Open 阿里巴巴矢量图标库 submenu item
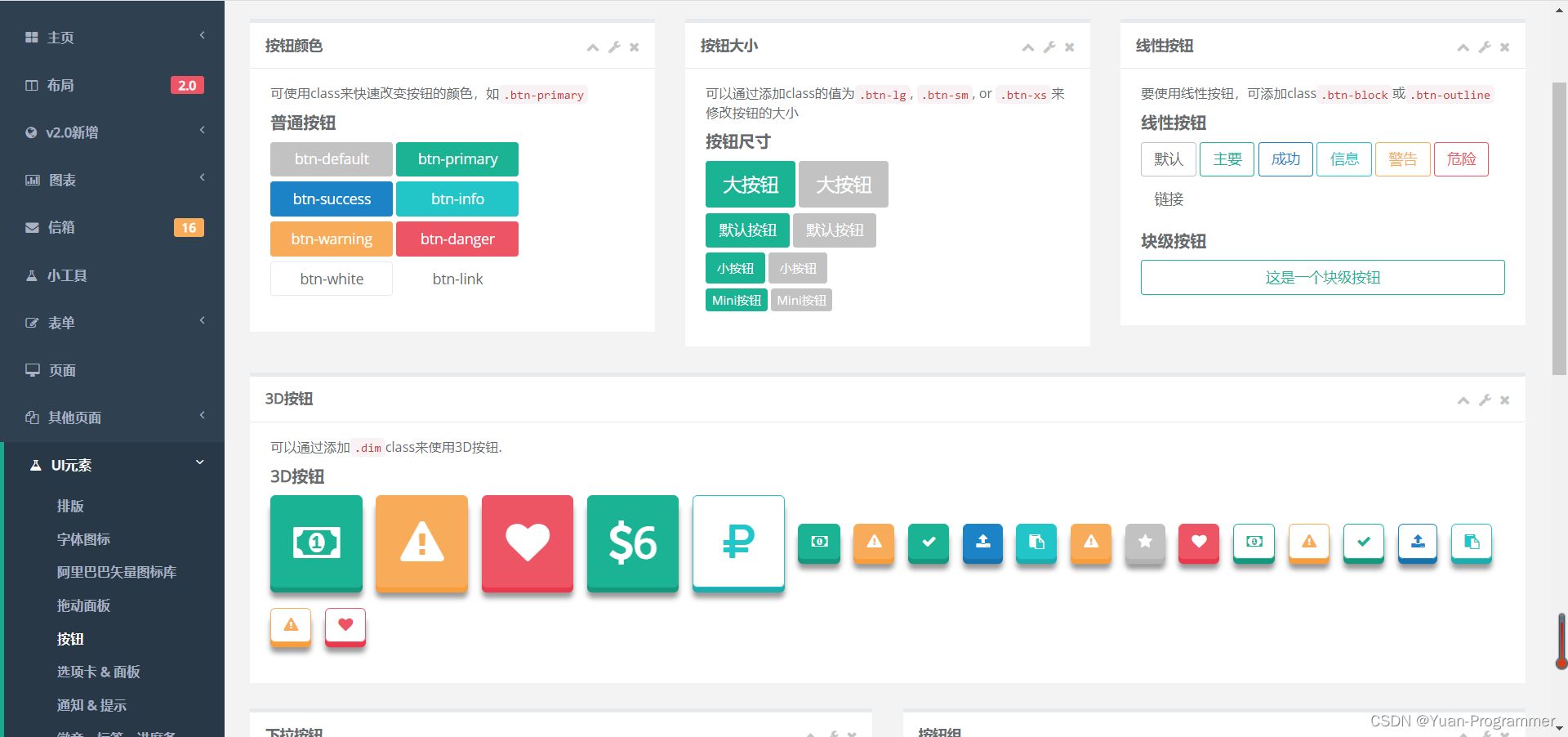1568x737 pixels. tap(117, 572)
